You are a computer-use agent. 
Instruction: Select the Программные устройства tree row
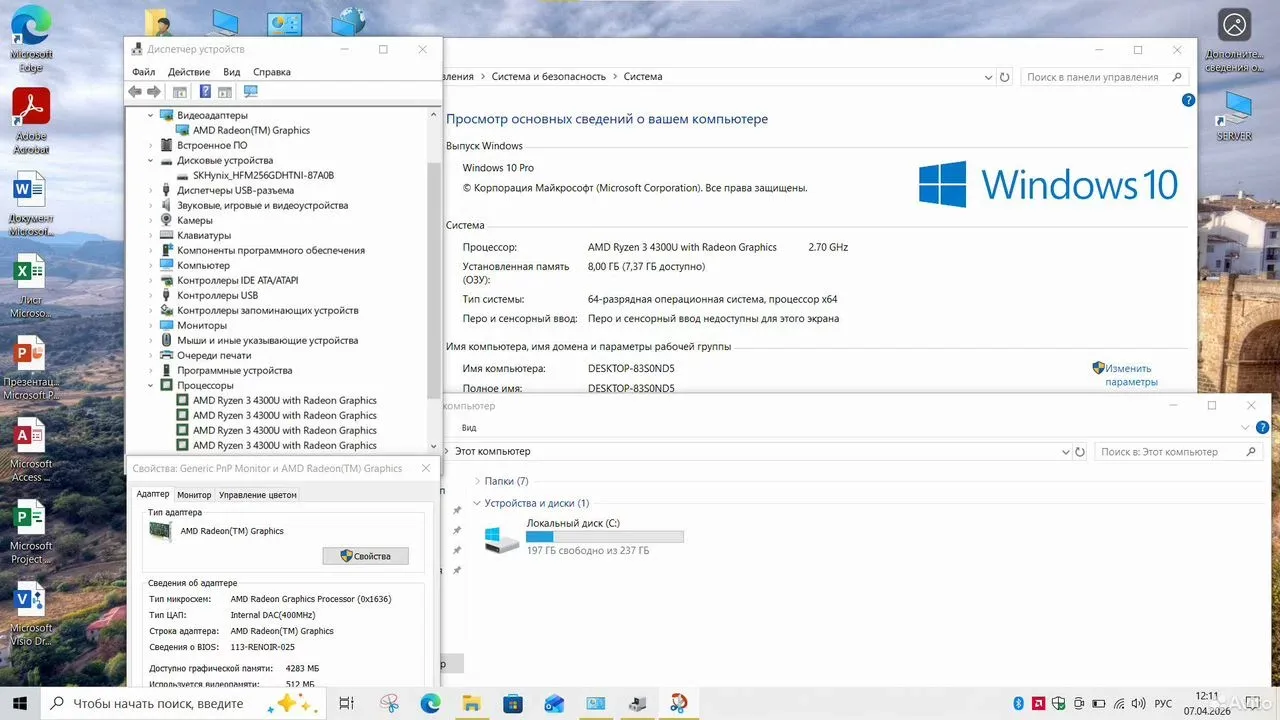(235, 370)
